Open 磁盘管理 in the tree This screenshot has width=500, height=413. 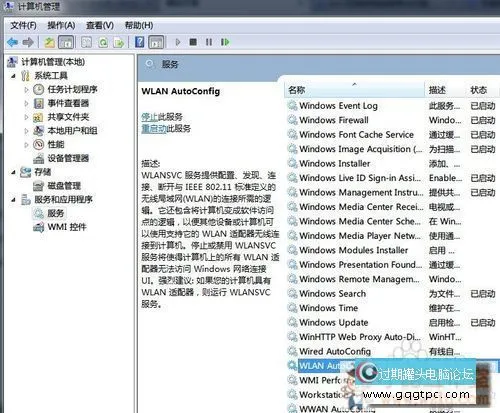point(64,186)
